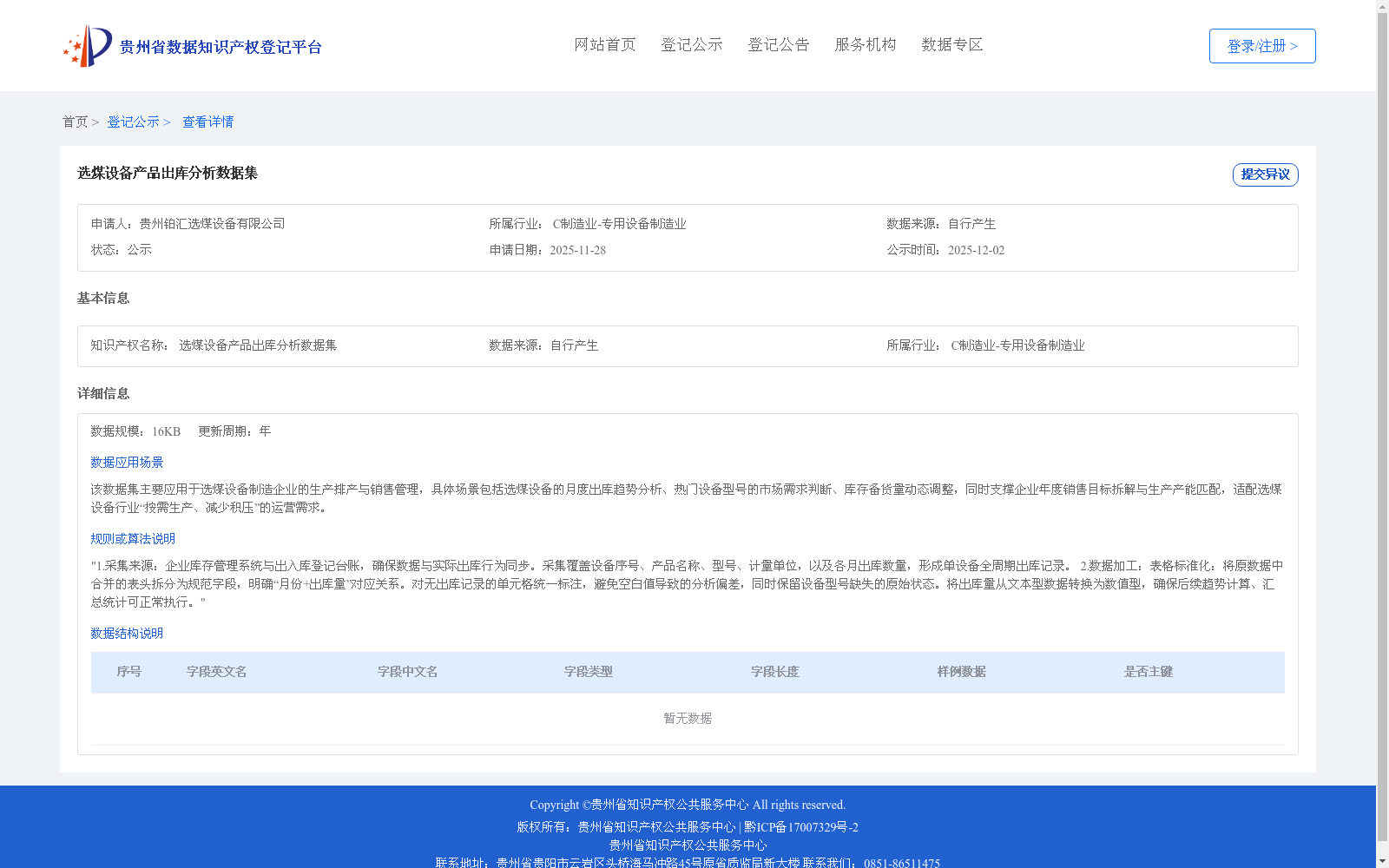Click the 规则或算法说明 heading

tap(134, 539)
